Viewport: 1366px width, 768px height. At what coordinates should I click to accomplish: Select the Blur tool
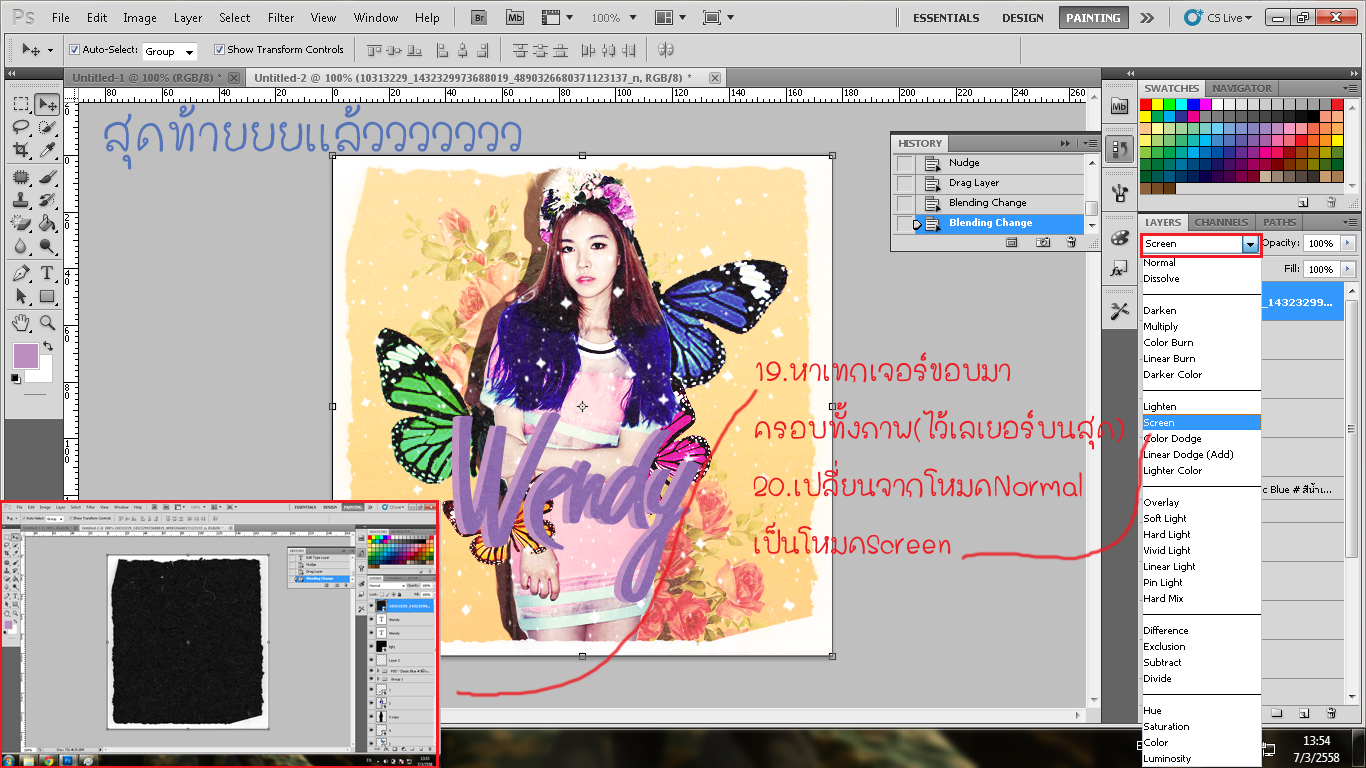(x=20, y=246)
